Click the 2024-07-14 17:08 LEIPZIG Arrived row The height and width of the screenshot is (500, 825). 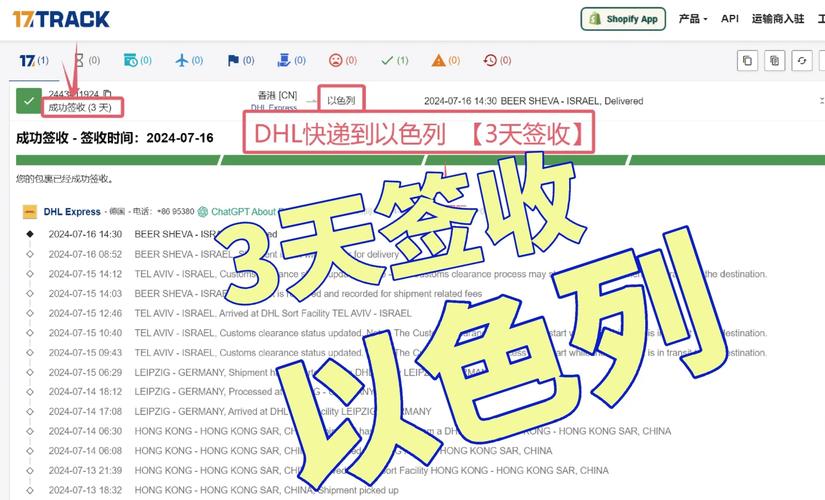click(240, 411)
